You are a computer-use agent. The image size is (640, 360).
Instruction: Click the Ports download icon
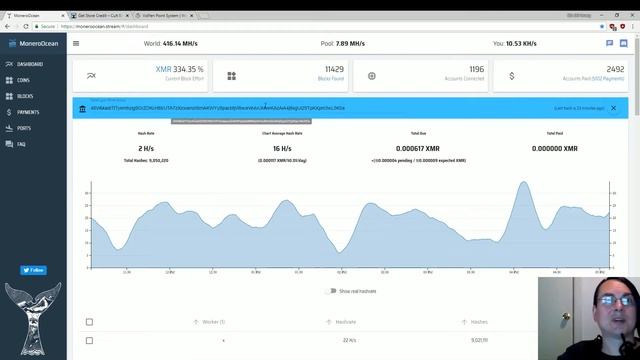tap(9, 128)
